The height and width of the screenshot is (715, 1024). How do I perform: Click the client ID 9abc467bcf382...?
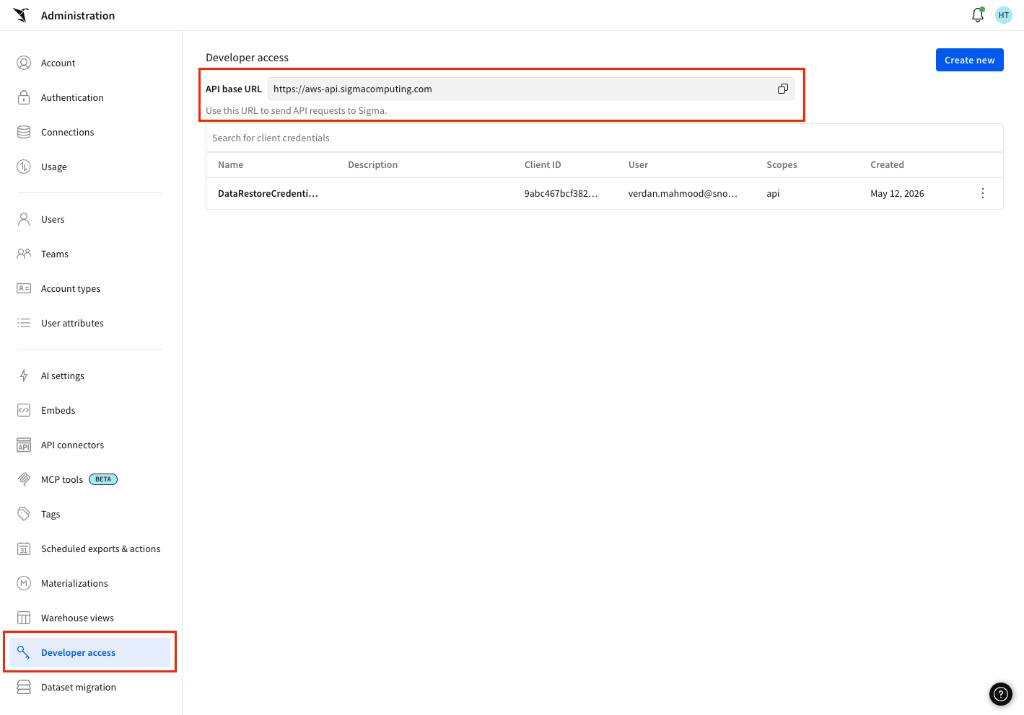click(x=560, y=193)
